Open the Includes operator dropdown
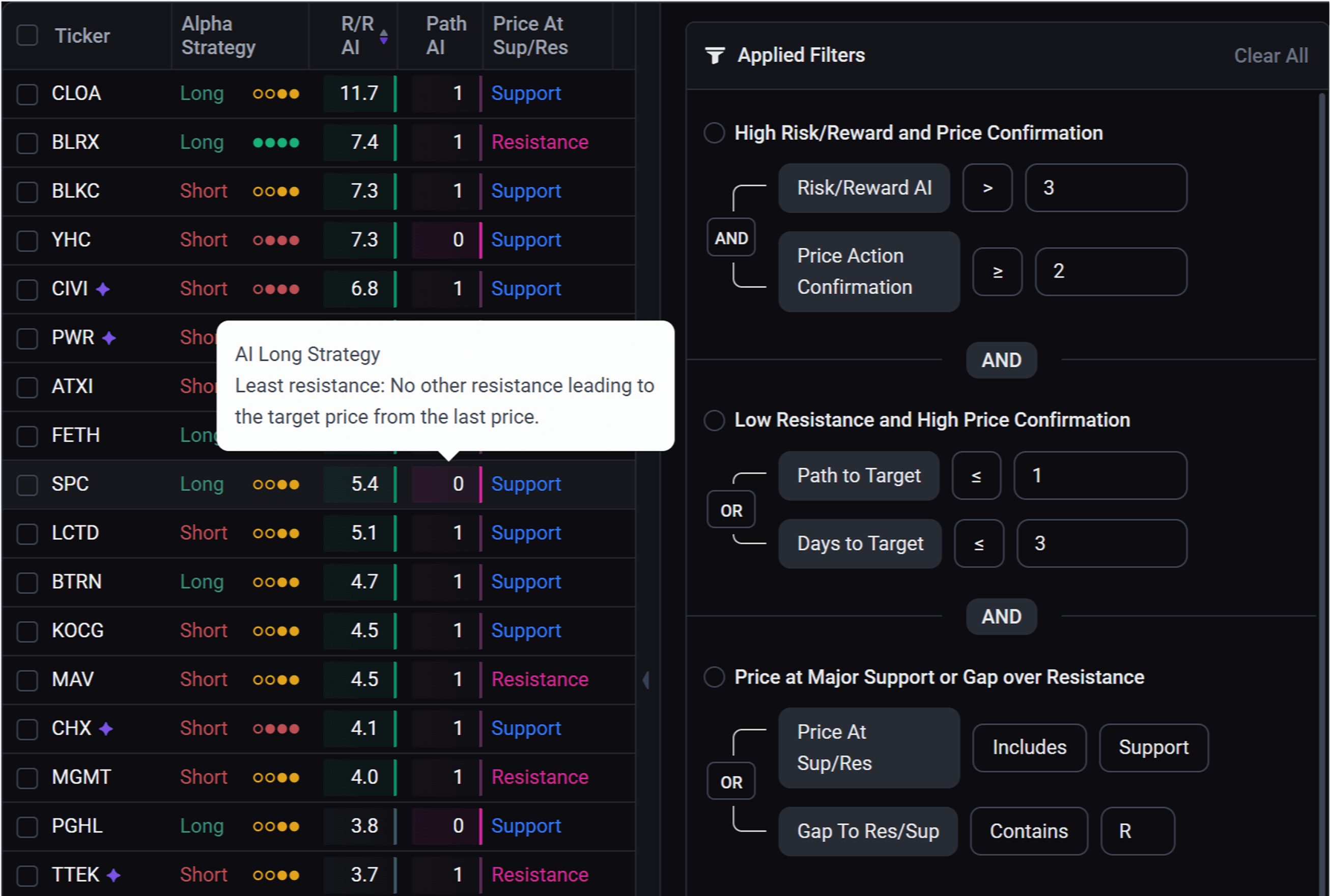This screenshot has width=1330, height=896. (x=1029, y=747)
